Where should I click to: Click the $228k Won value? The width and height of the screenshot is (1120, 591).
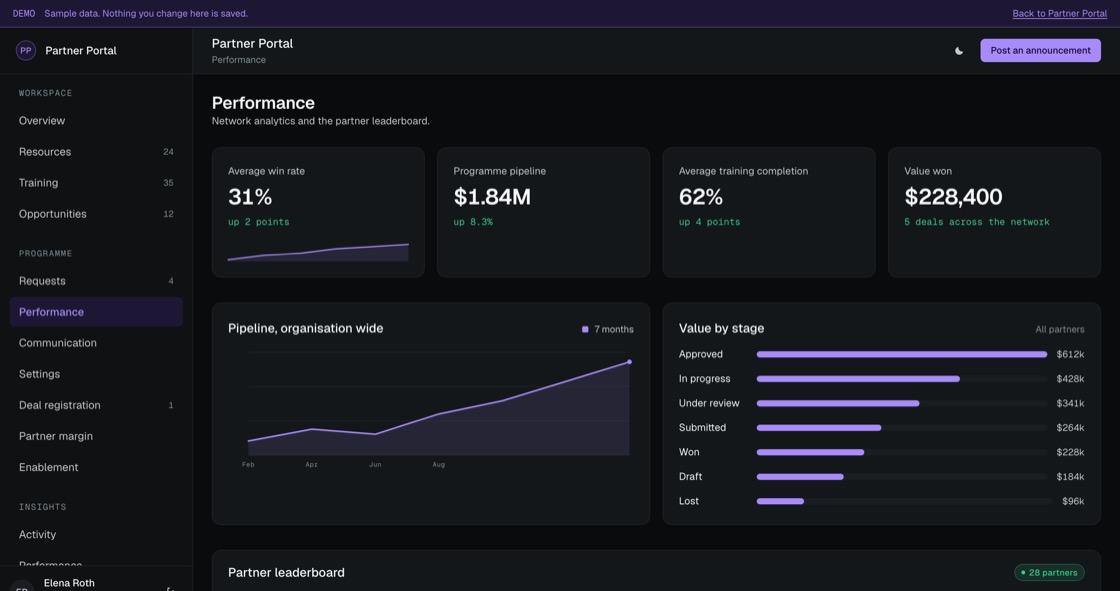click(x=1070, y=452)
